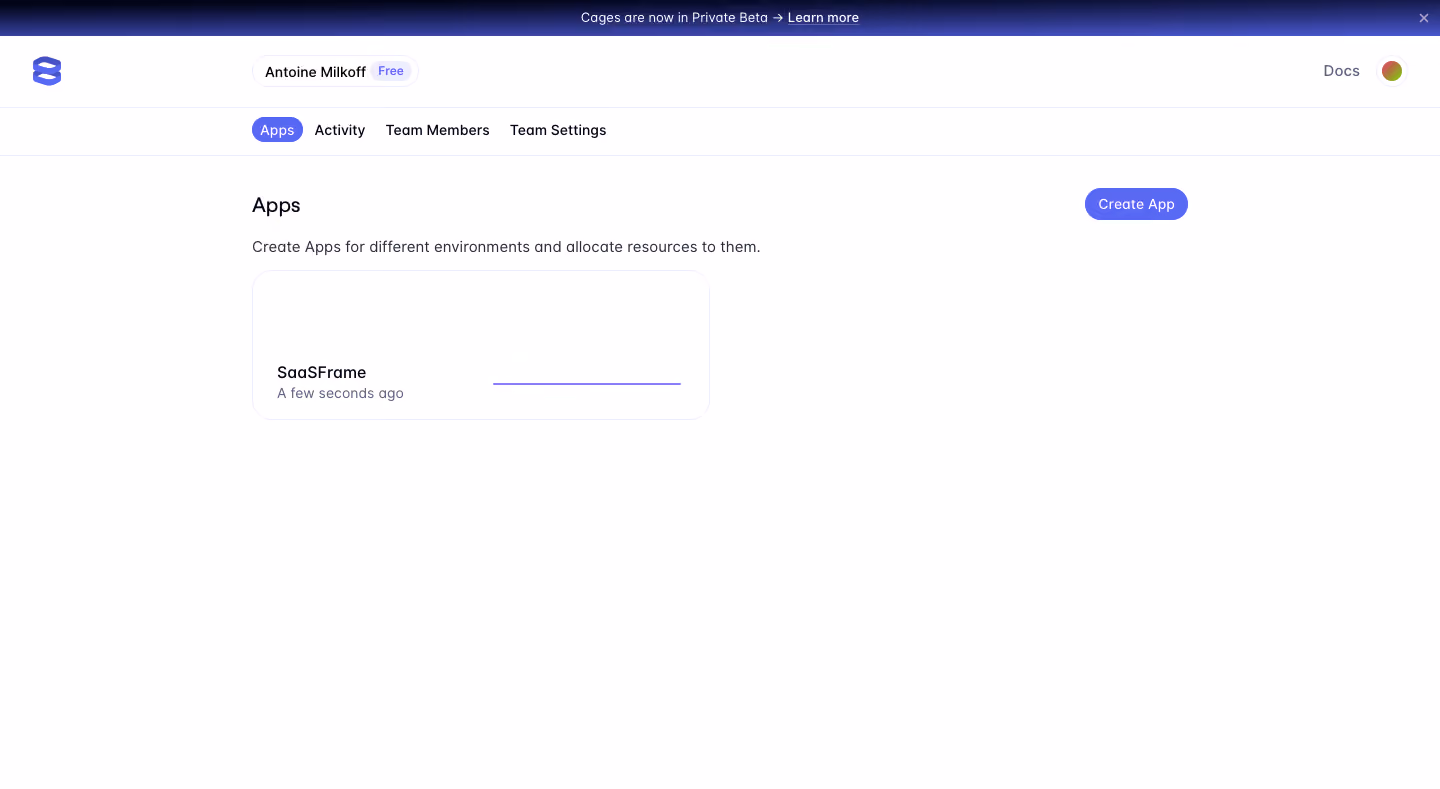This screenshot has height=789, width=1440.
Task: Select the 'Create Apps for different environments' description
Action: click(506, 247)
